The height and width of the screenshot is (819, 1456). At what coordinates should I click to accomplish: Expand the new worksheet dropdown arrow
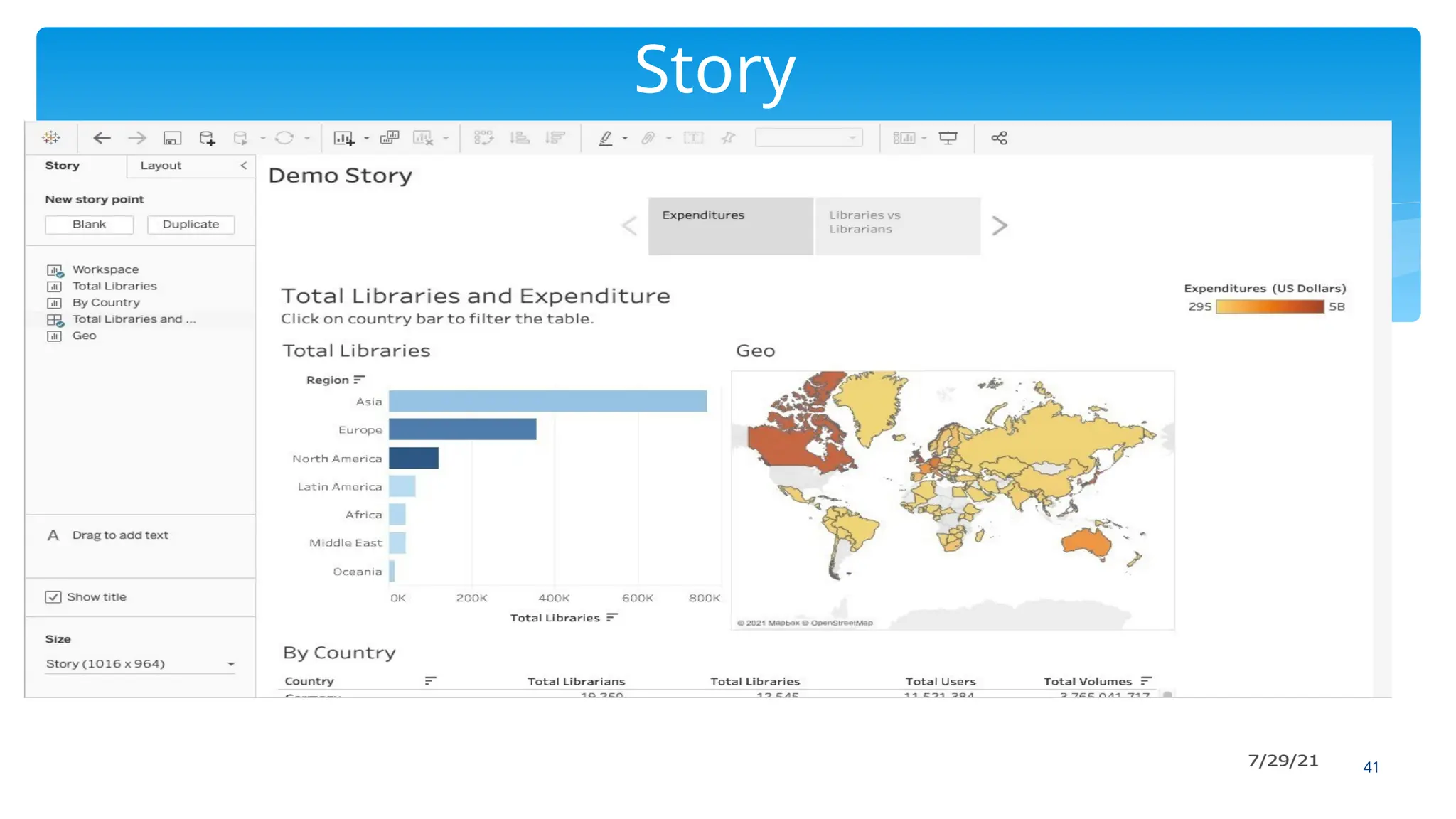point(367,139)
